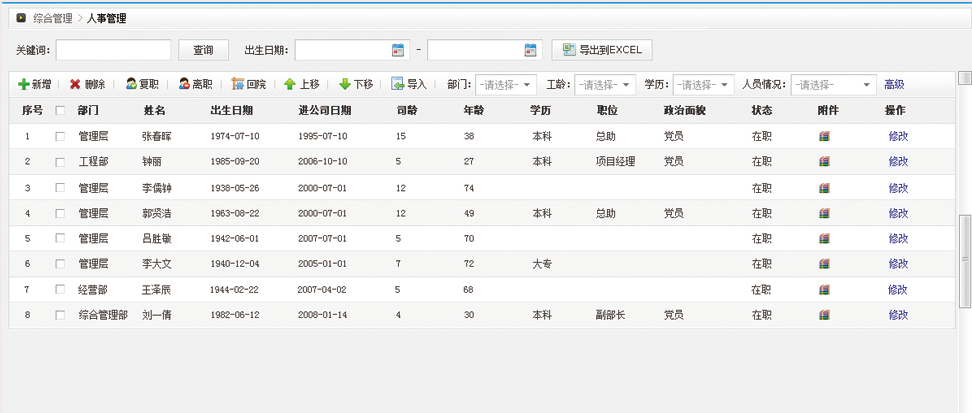Image resolution: width=972 pixels, height=413 pixels.
Task: Expand the 部门 department dropdown
Action: click(x=527, y=85)
